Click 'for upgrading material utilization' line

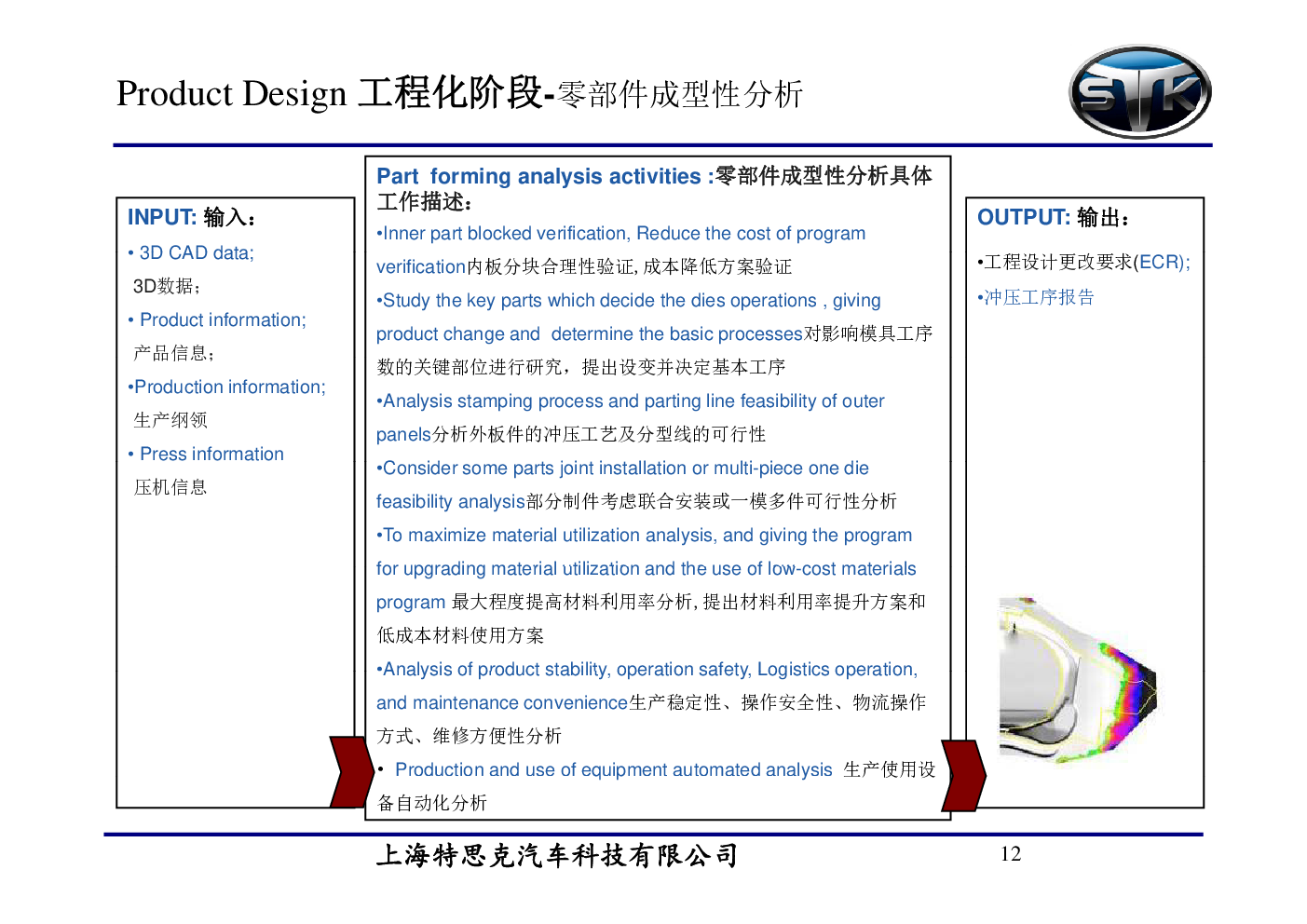click(x=647, y=569)
